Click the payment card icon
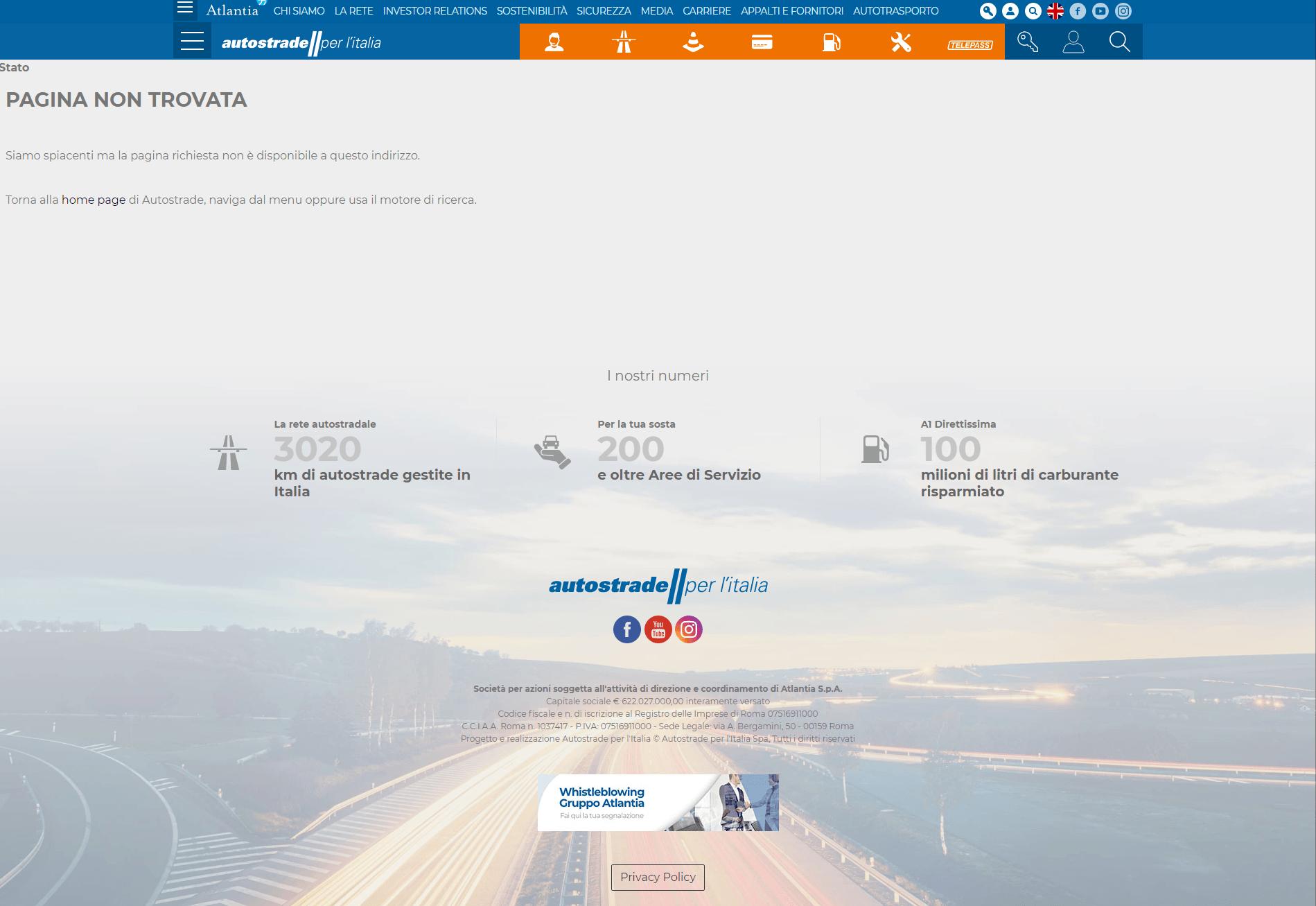This screenshot has width=1316, height=906. [x=762, y=42]
